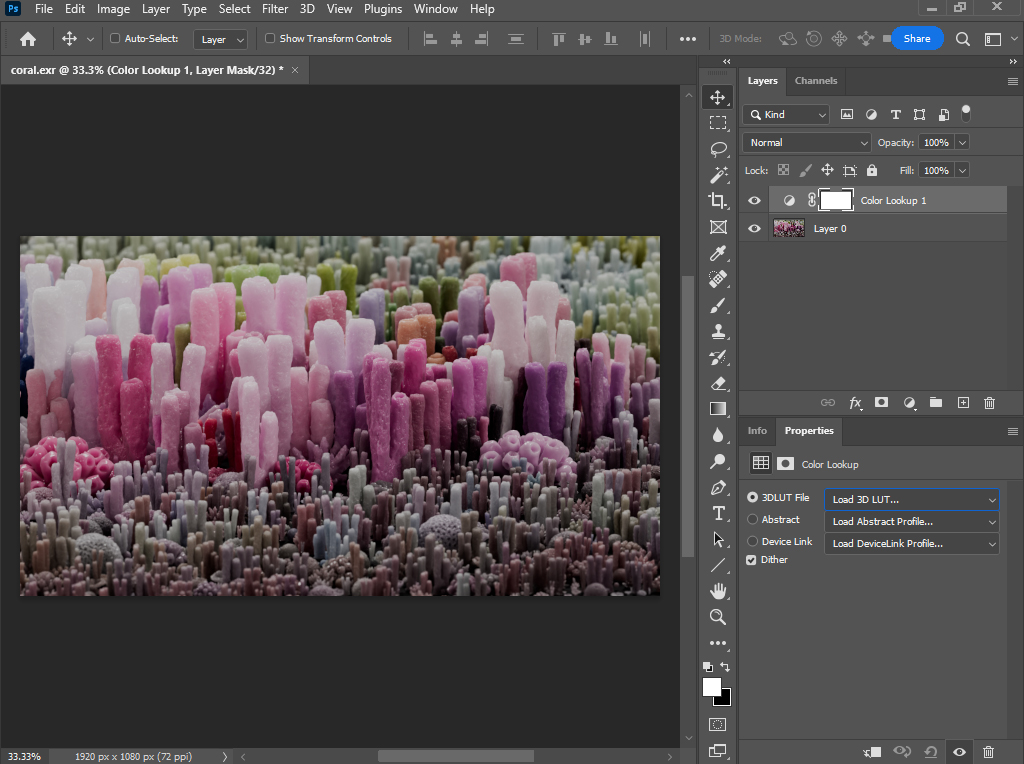The image size is (1024, 764).
Task: Select the Crop tool
Action: [x=718, y=201]
